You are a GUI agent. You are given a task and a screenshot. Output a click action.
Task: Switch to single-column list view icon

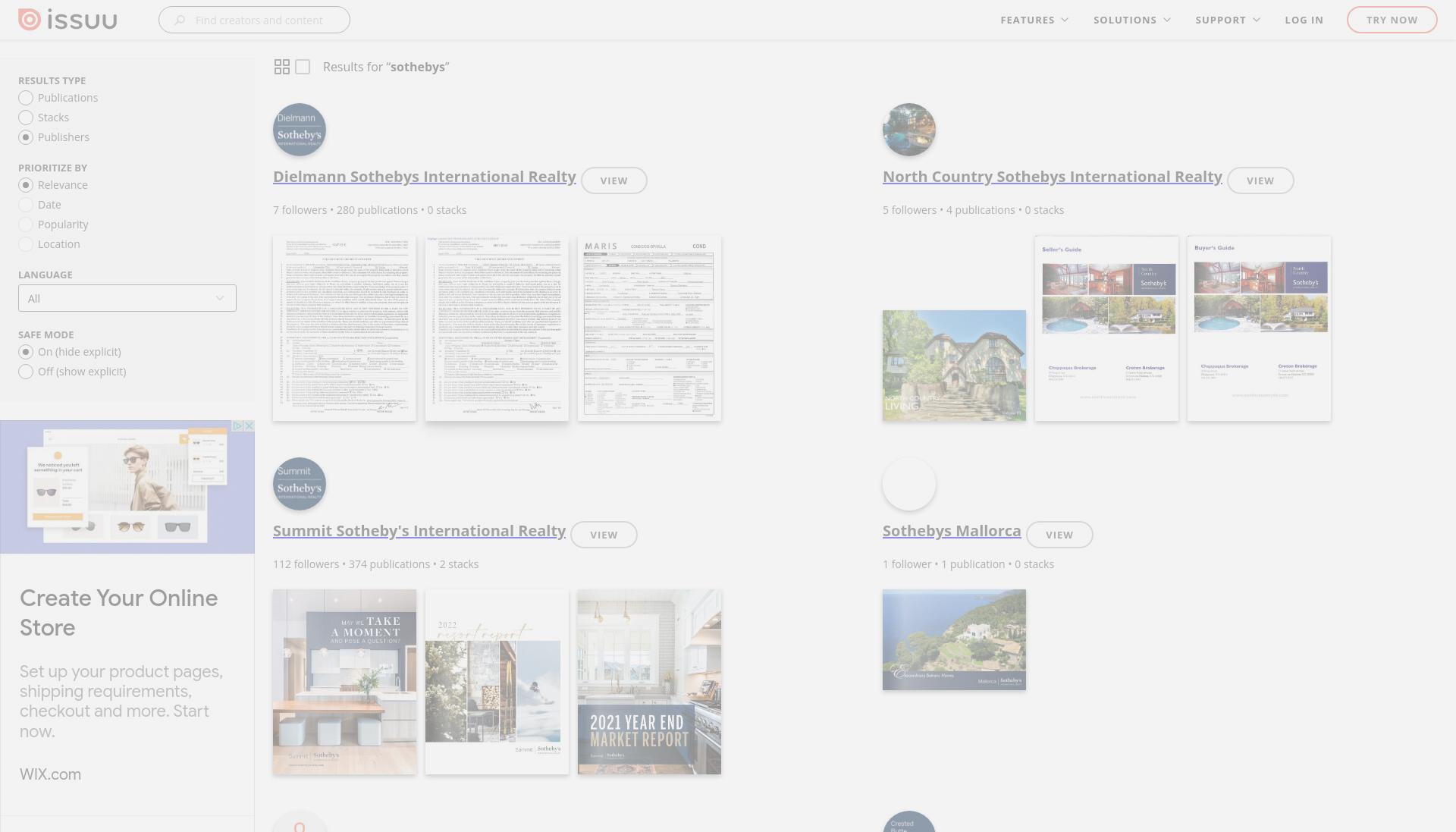tap(303, 67)
